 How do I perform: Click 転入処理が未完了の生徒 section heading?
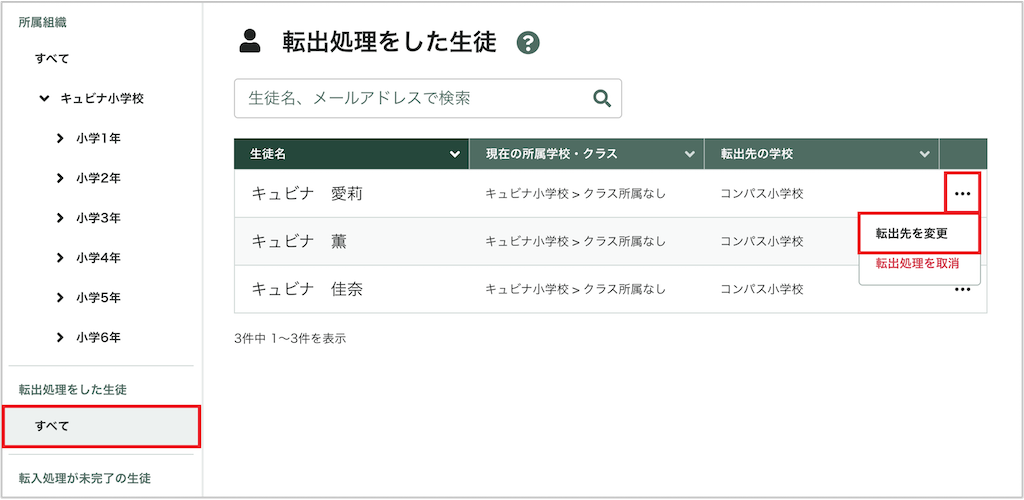[84, 478]
